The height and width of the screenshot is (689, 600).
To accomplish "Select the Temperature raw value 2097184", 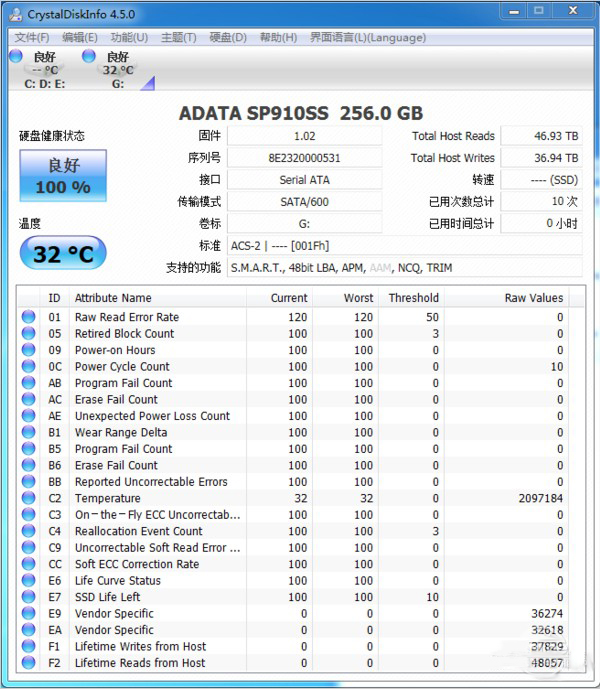I will (x=540, y=498).
